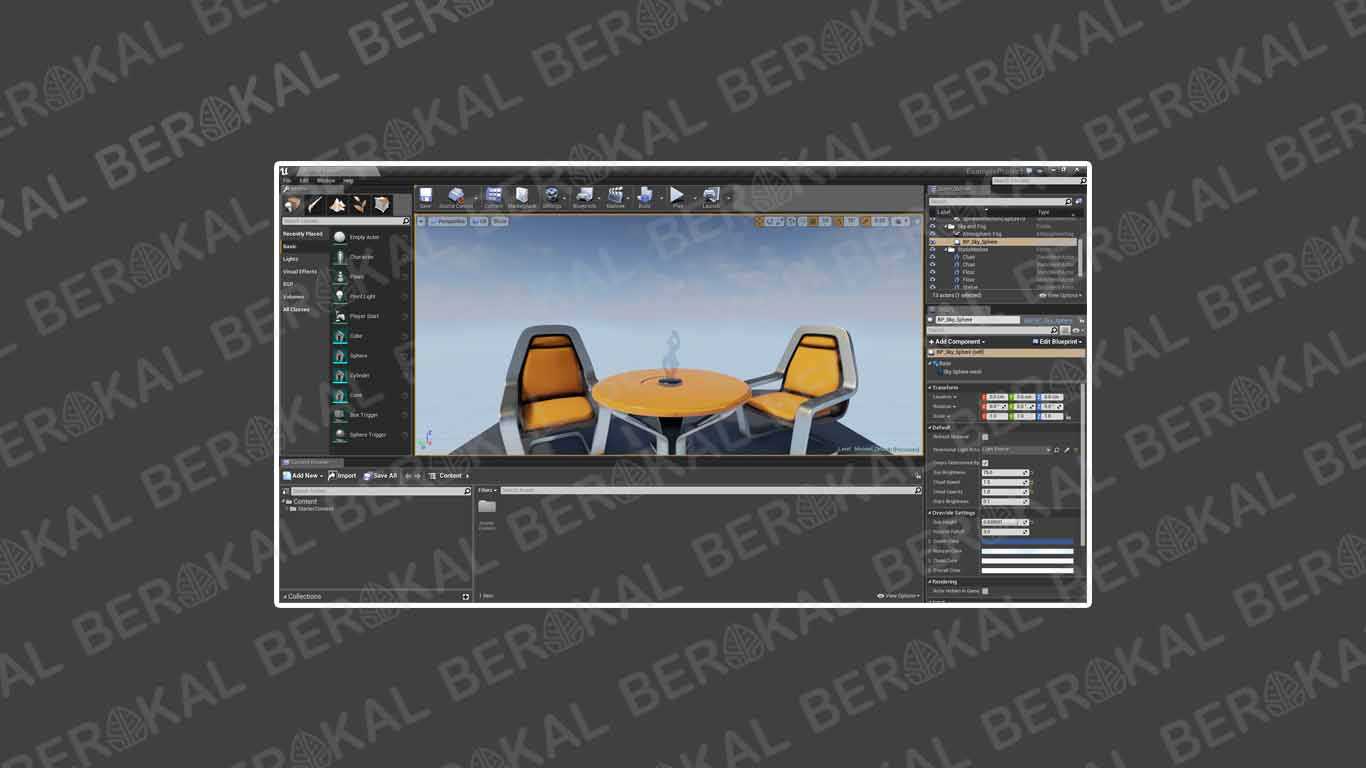Open the Perspective viewport dropdown
The width and height of the screenshot is (1366, 768).
[446, 221]
